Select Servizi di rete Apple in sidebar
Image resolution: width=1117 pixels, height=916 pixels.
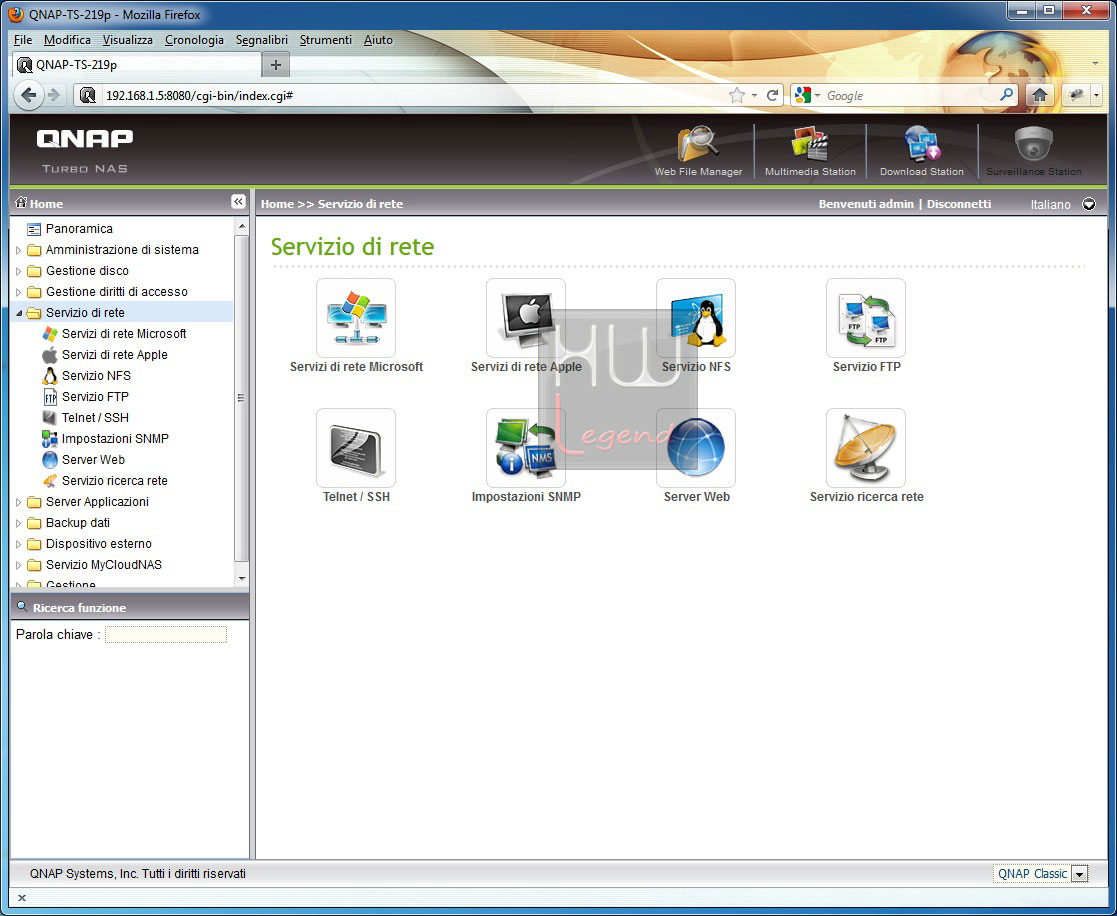(115, 355)
